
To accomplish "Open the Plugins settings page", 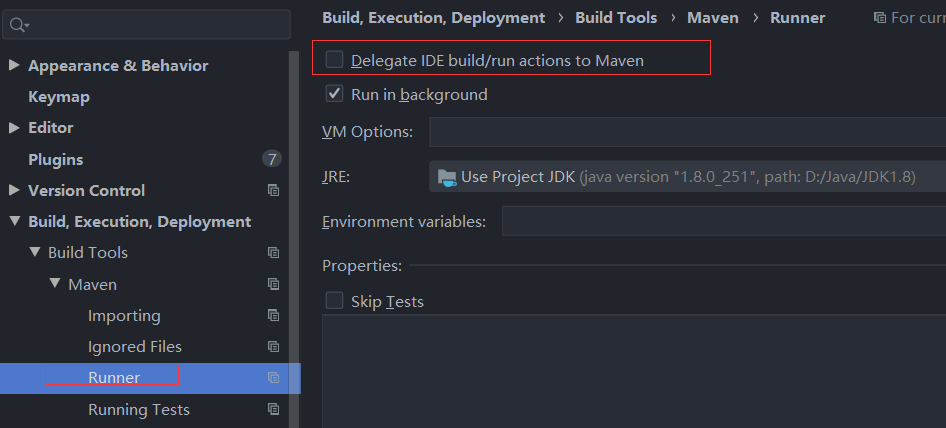I will [x=55, y=159].
